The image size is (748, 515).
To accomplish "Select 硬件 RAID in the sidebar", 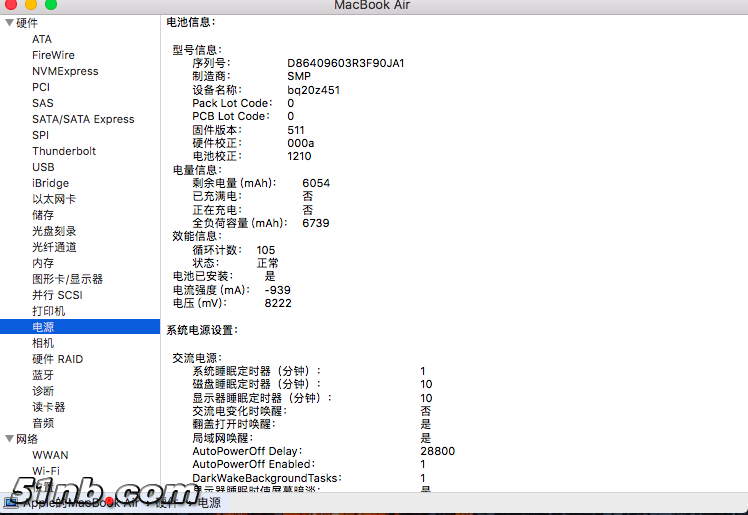I will tap(57, 359).
